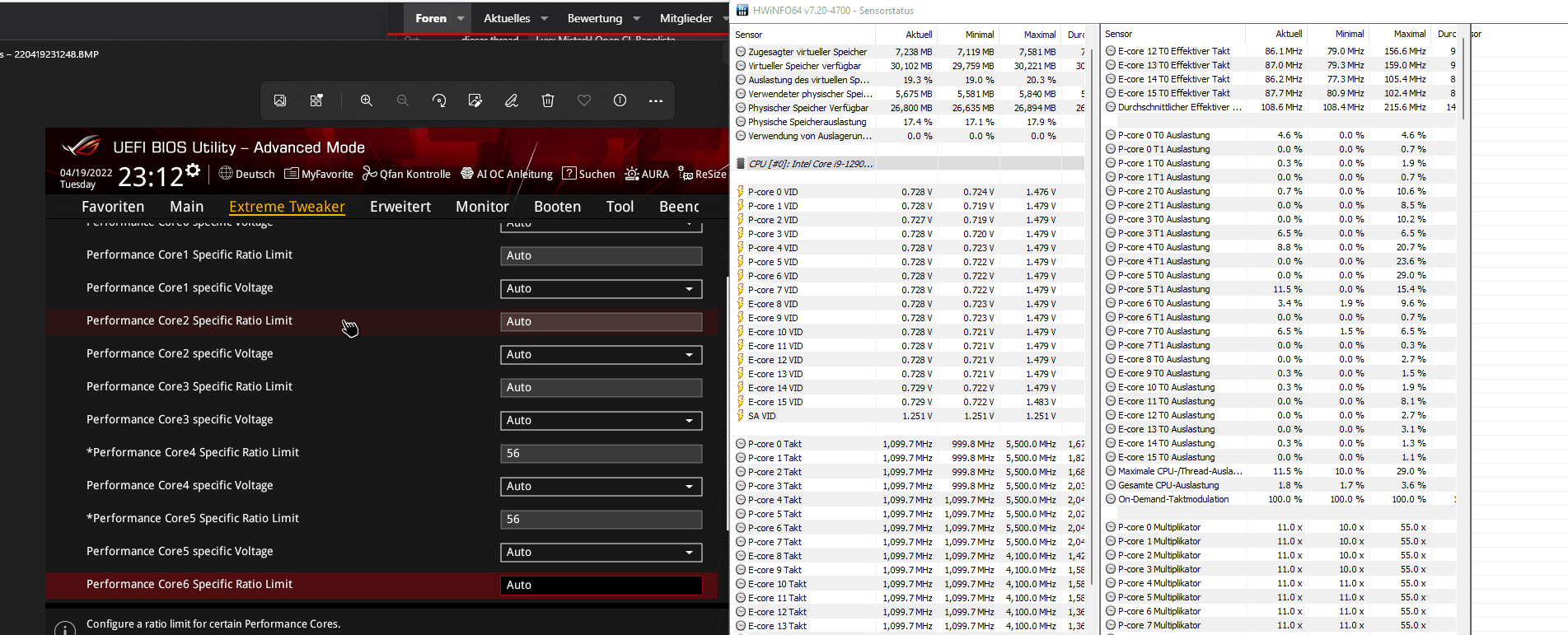1568x635 pixels.
Task: Click the Bewertung menu label
Action: 595,18
